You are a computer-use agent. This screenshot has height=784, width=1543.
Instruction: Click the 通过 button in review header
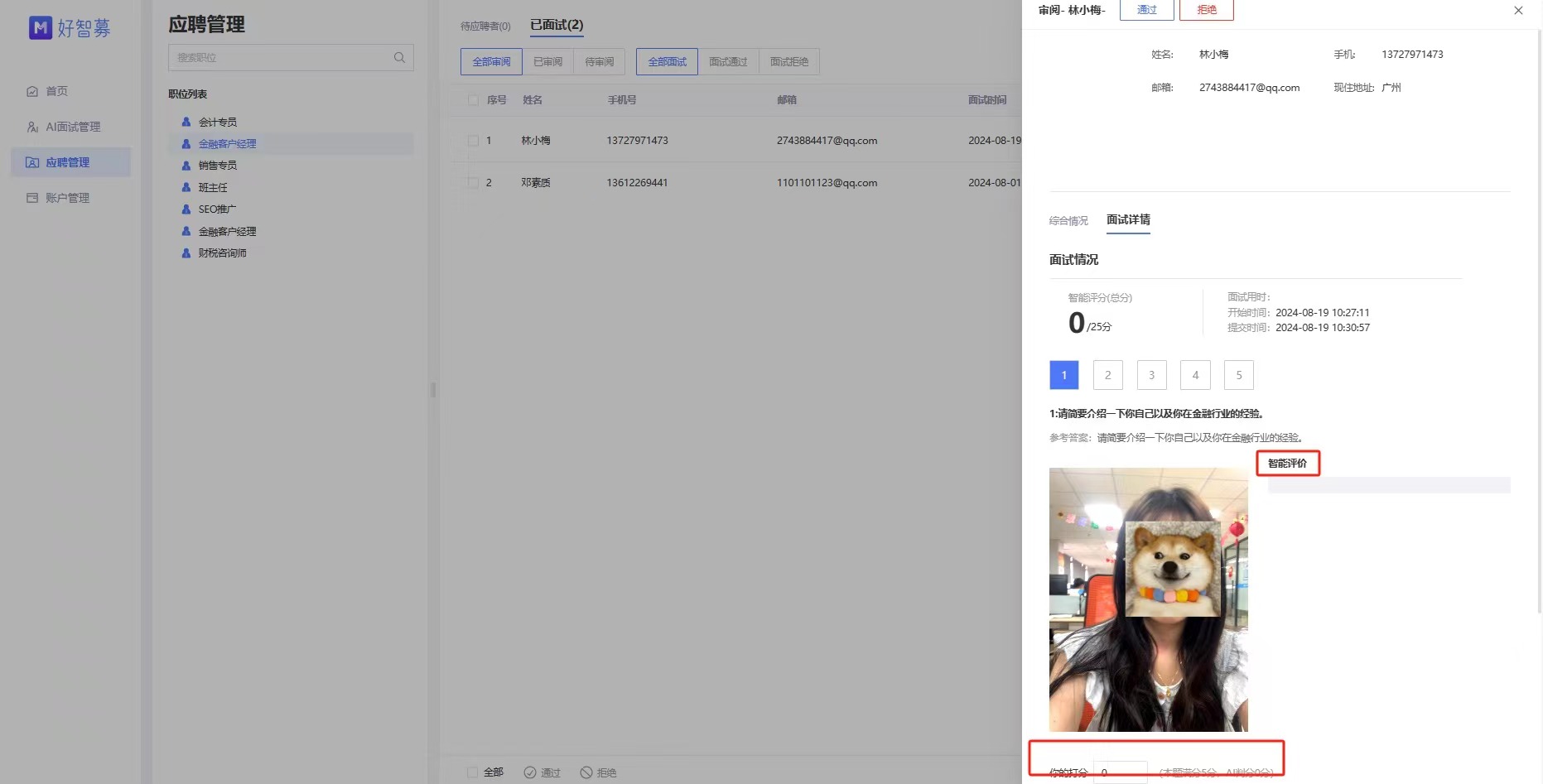1147,10
